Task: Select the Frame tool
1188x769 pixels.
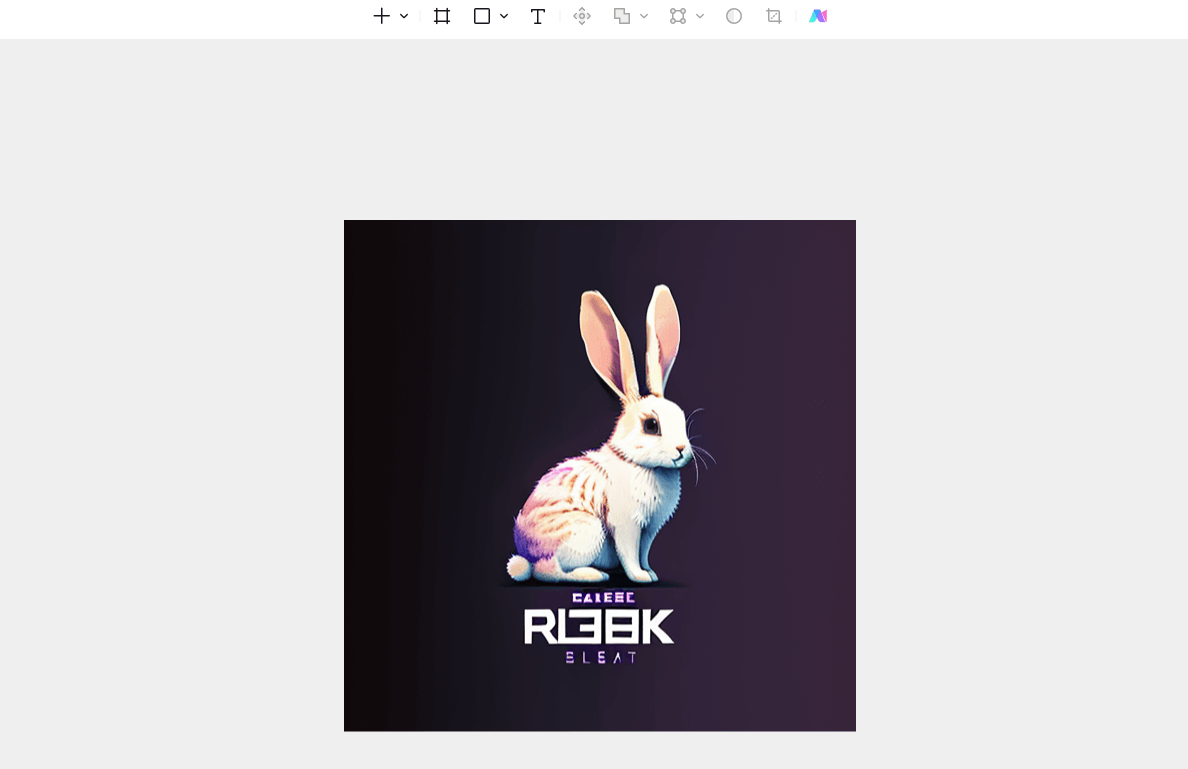Action: (x=442, y=16)
